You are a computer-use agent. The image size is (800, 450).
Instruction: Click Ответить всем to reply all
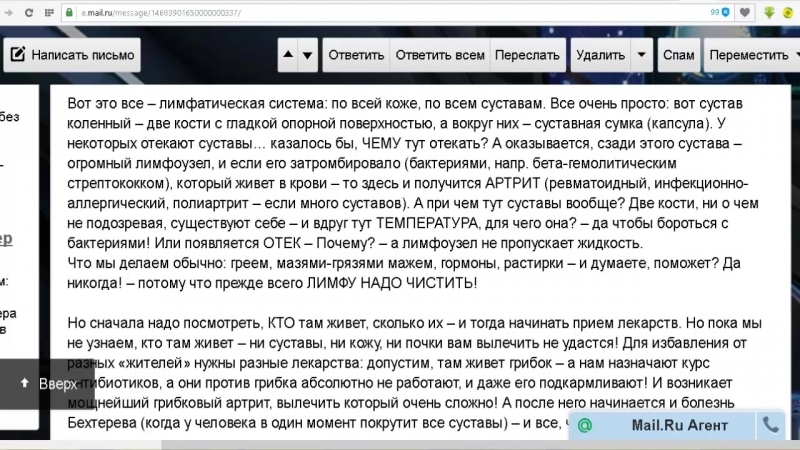pyautogui.click(x=440, y=55)
